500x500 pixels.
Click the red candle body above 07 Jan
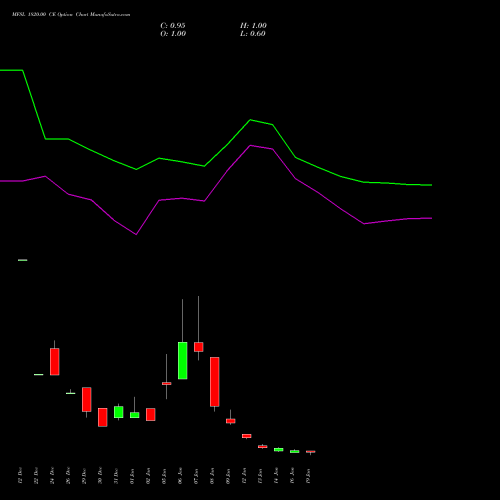pos(199,347)
